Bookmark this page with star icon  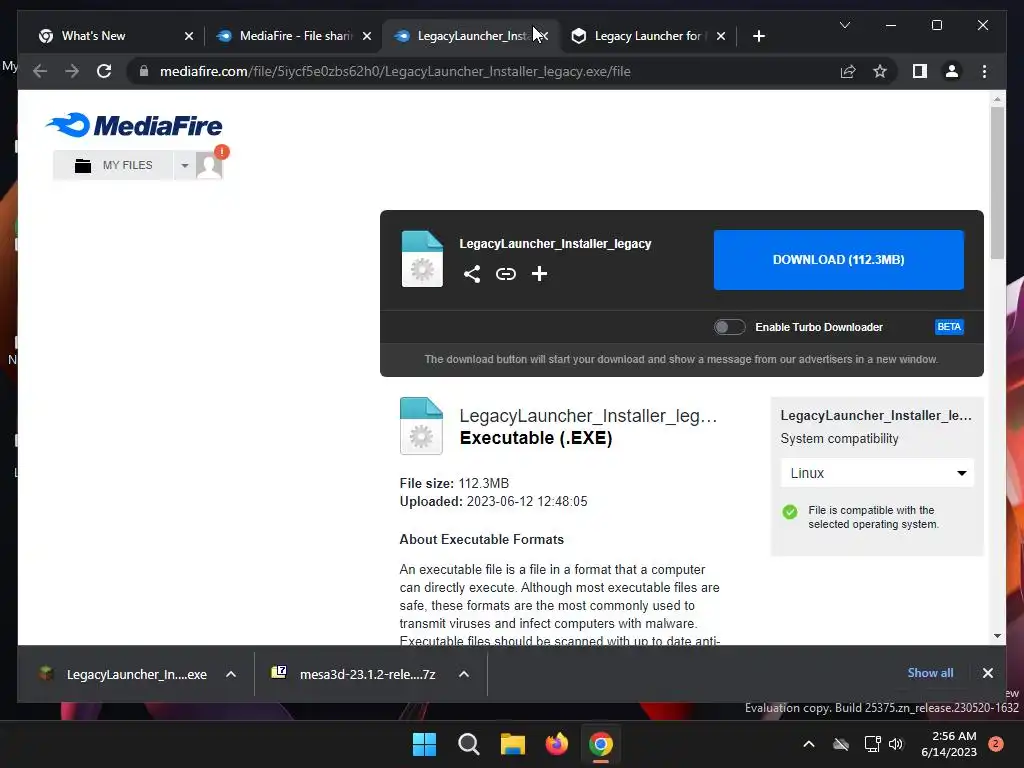880,71
